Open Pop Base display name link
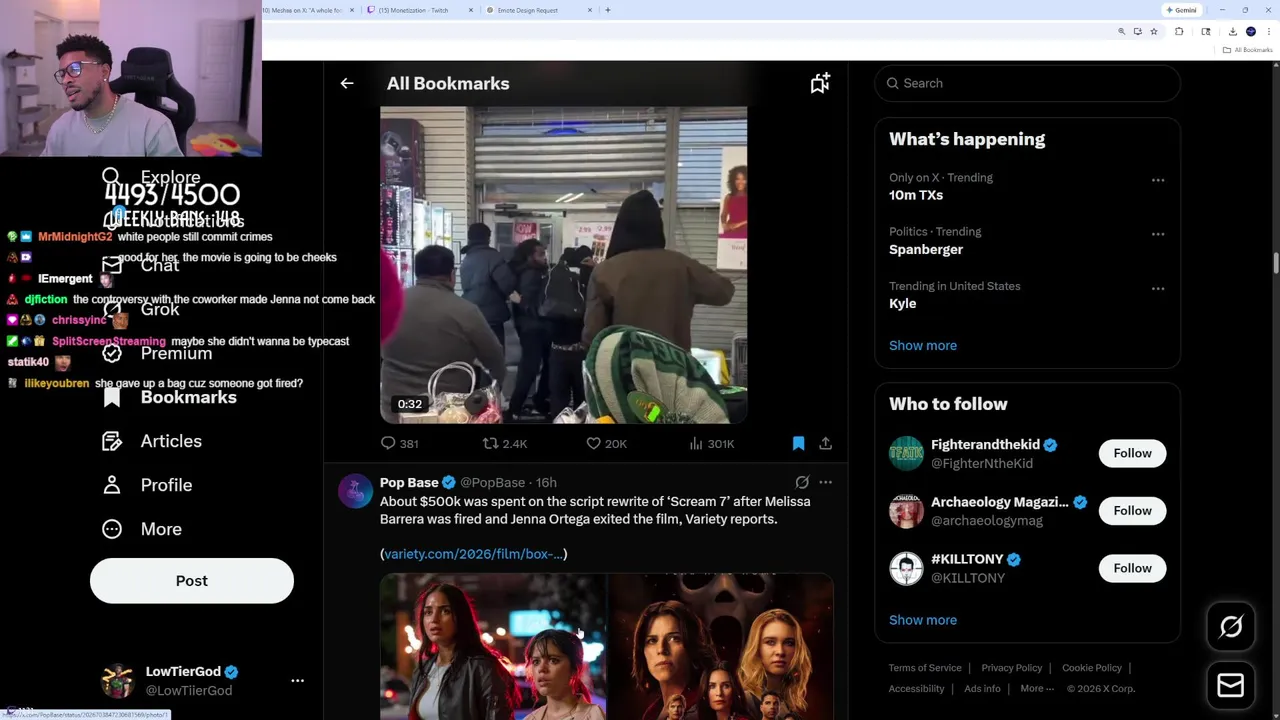1280x720 pixels. tap(409, 482)
